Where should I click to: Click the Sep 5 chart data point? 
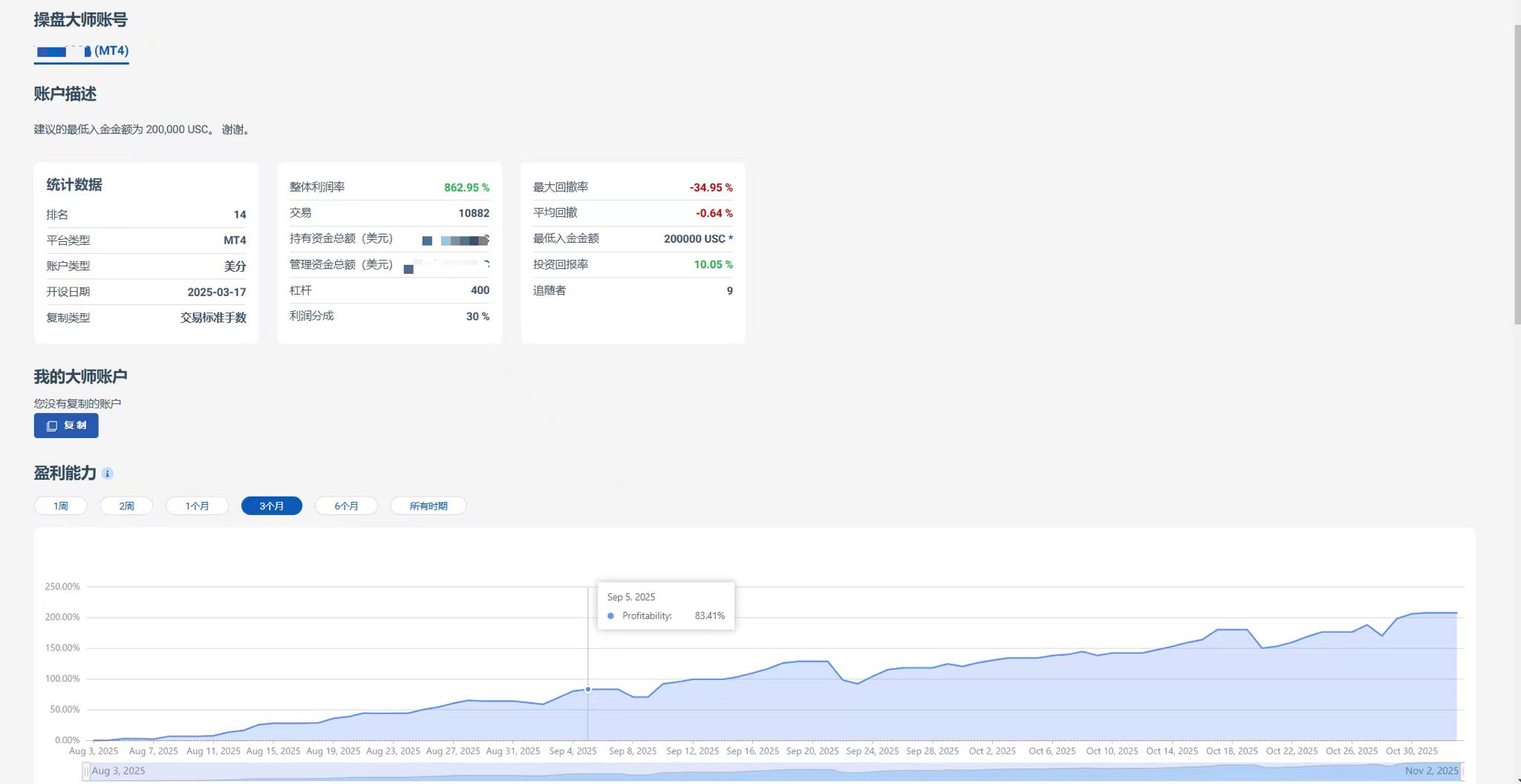[588, 690]
